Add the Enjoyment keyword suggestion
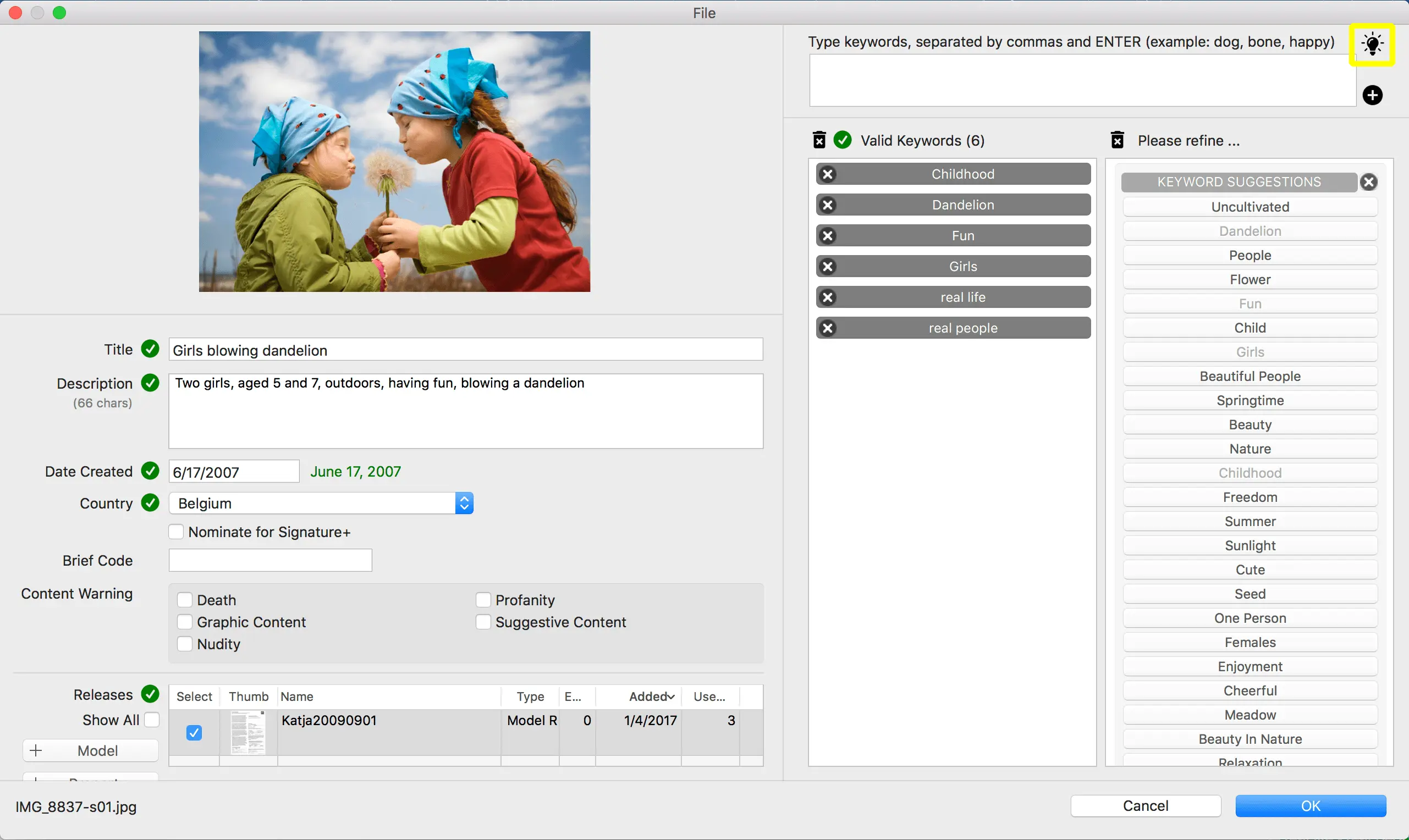Image resolution: width=1409 pixels, height=840 pixels. click(1250, 666)
